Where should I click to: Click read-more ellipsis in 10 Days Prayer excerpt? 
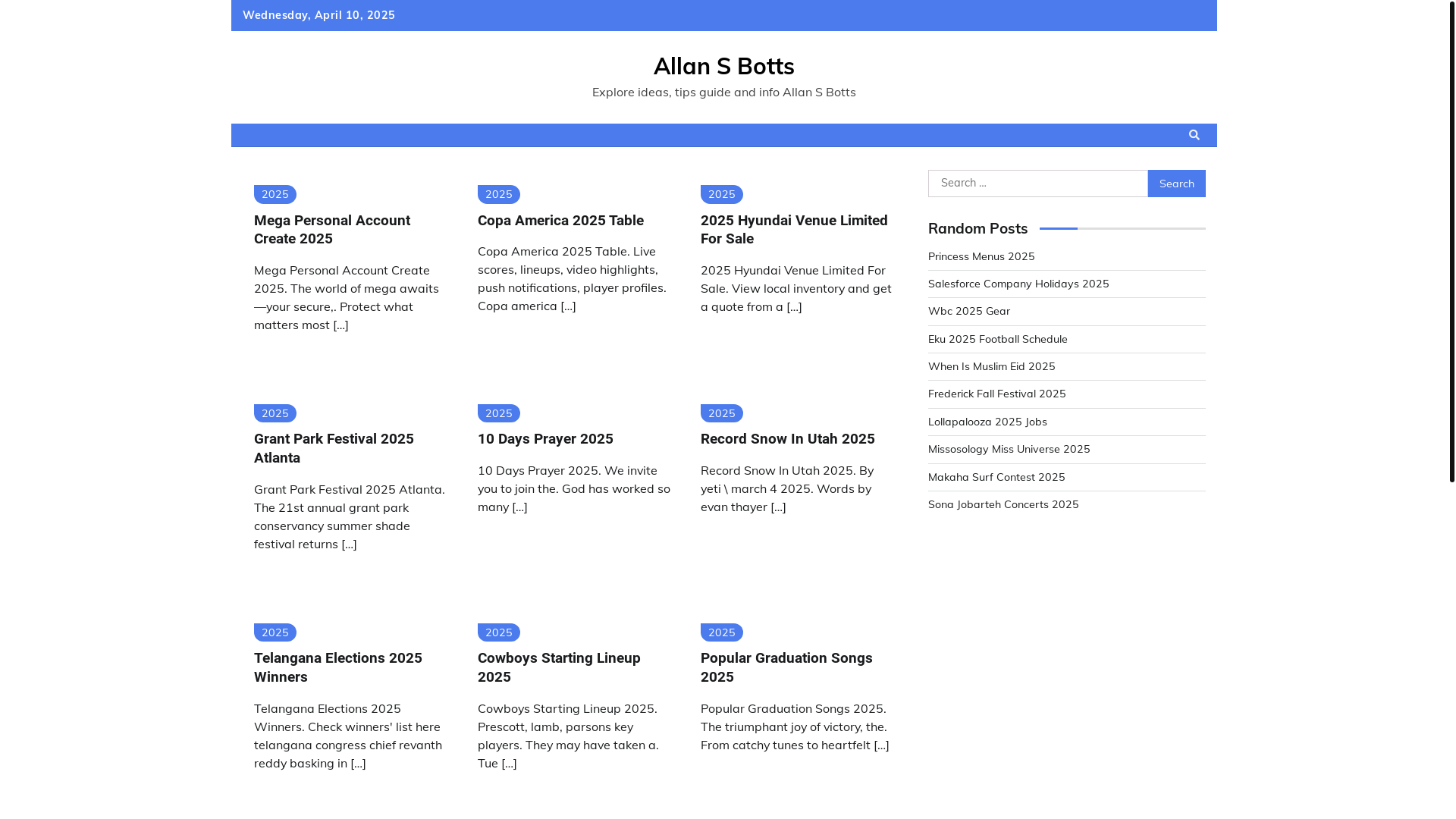pyautogui.click(x=519, y=507)
